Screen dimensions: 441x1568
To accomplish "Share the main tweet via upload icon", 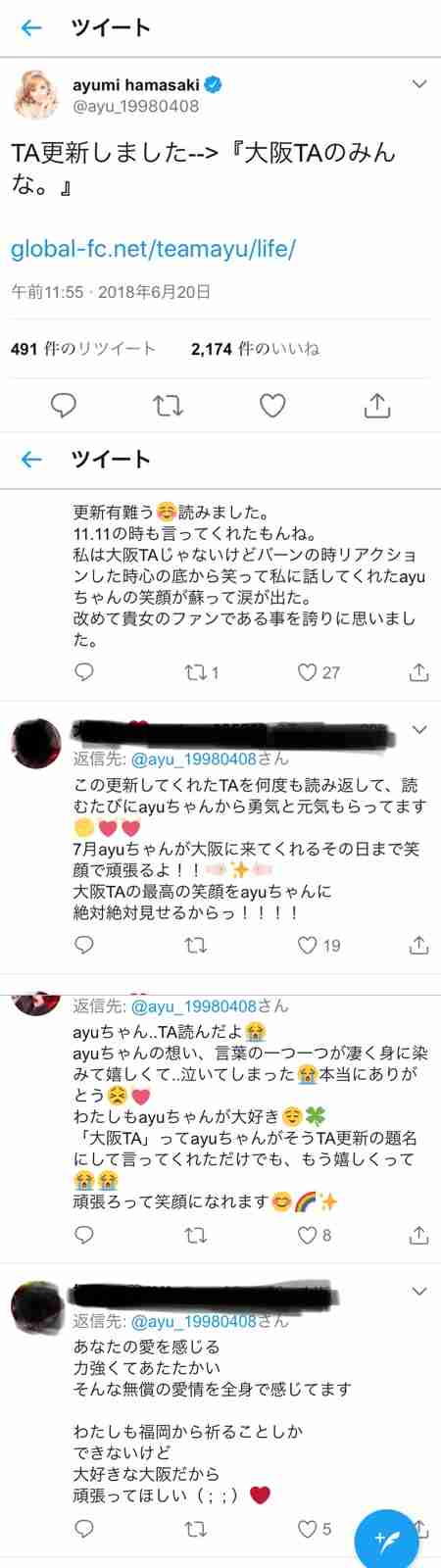I will point(377,405).
